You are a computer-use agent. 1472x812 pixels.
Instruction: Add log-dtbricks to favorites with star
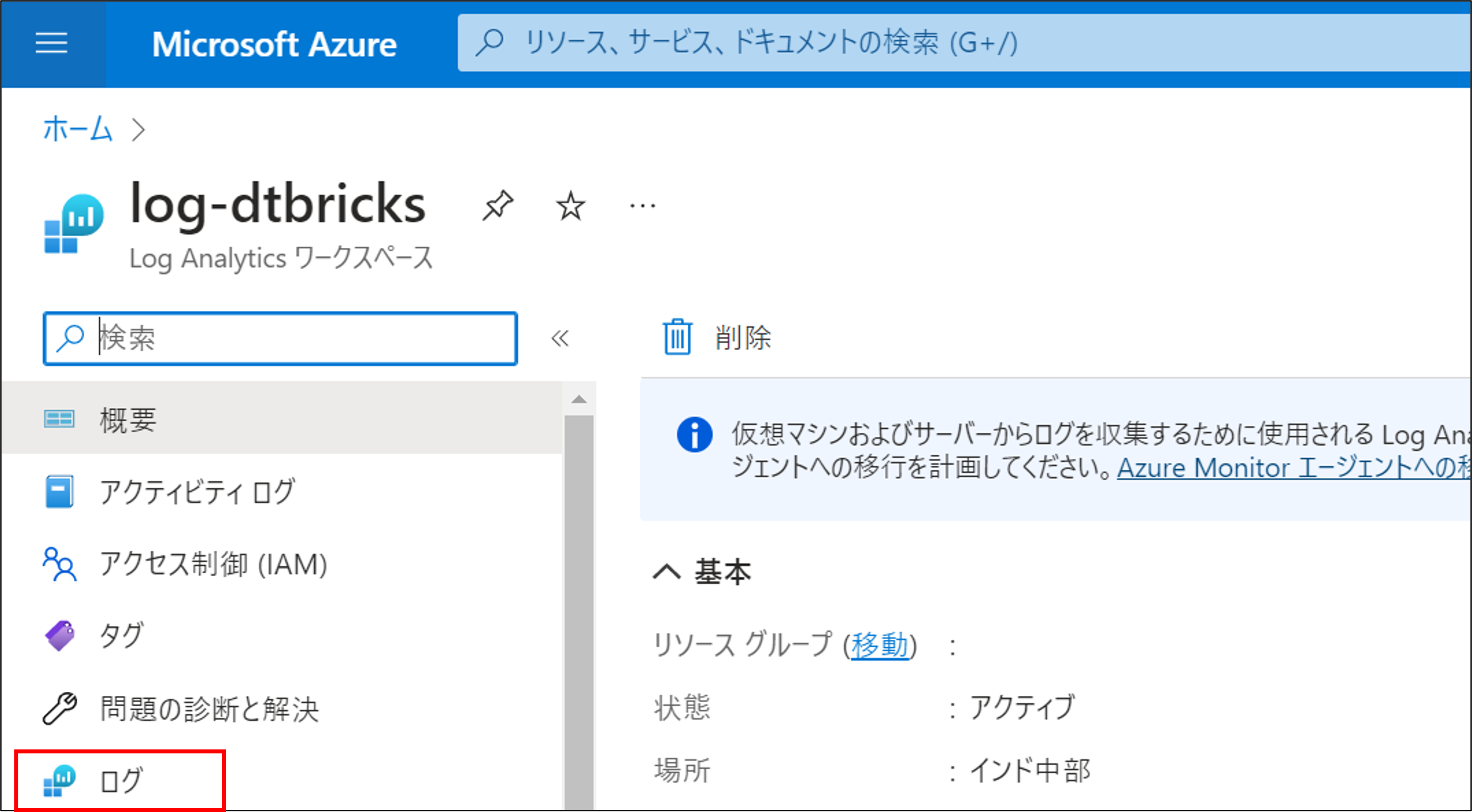[570, 206]
